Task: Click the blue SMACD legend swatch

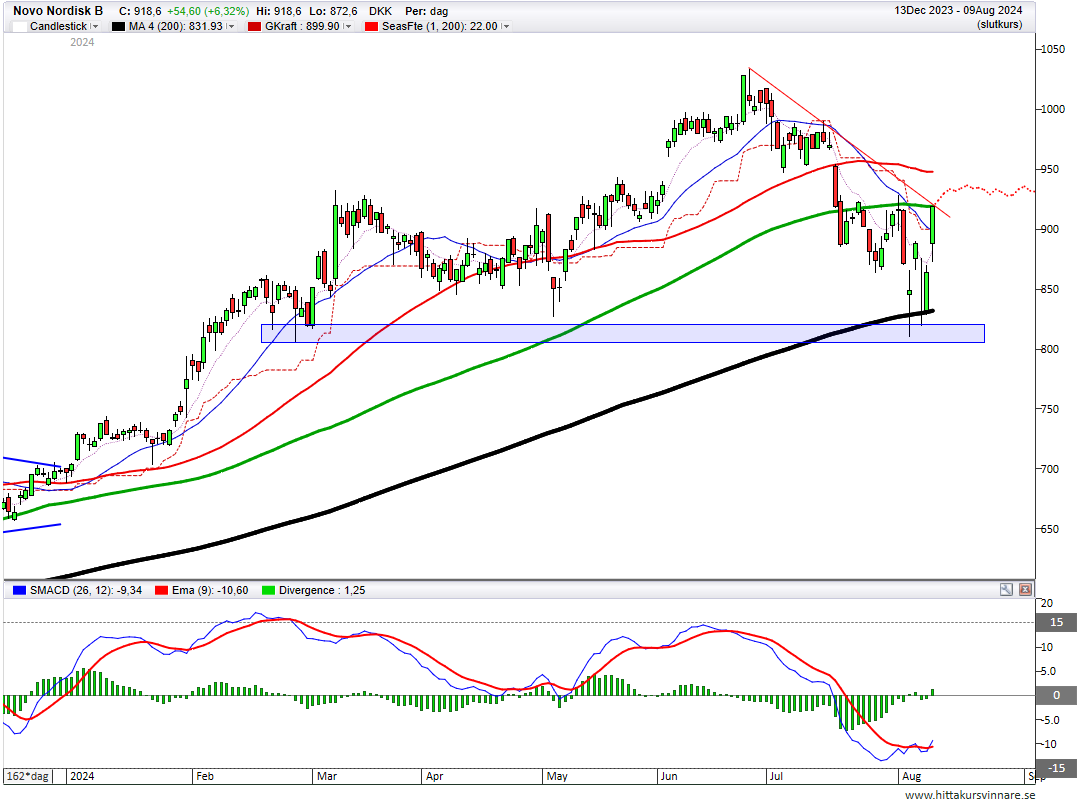Action: tap(19, 591)
